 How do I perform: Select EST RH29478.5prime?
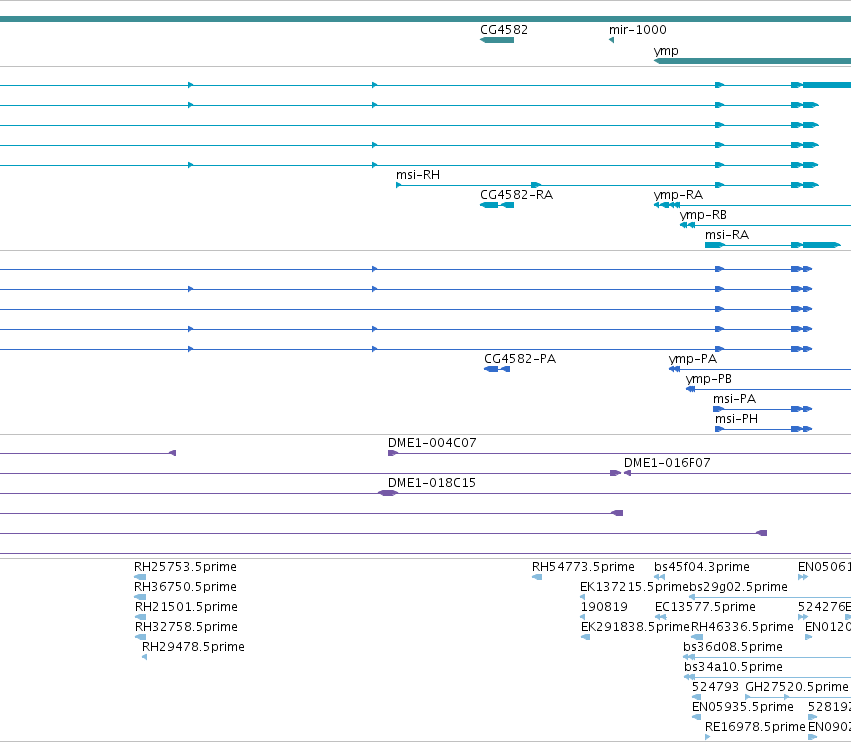point(193,648)
